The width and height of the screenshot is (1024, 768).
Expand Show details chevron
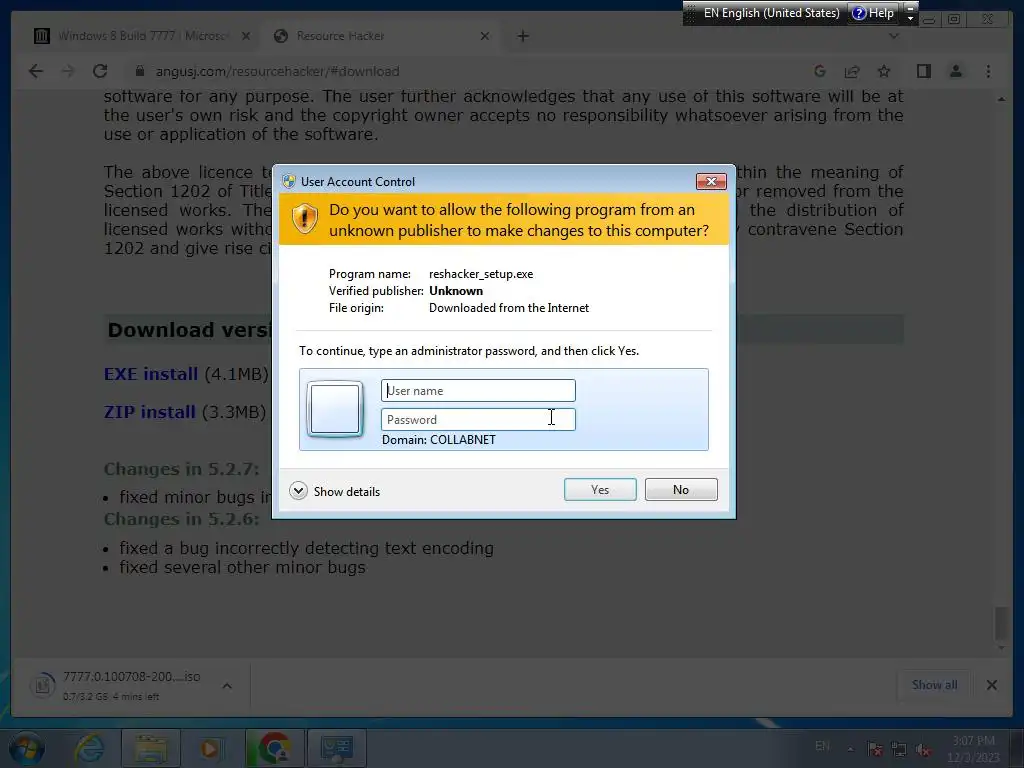coord(298,491)
